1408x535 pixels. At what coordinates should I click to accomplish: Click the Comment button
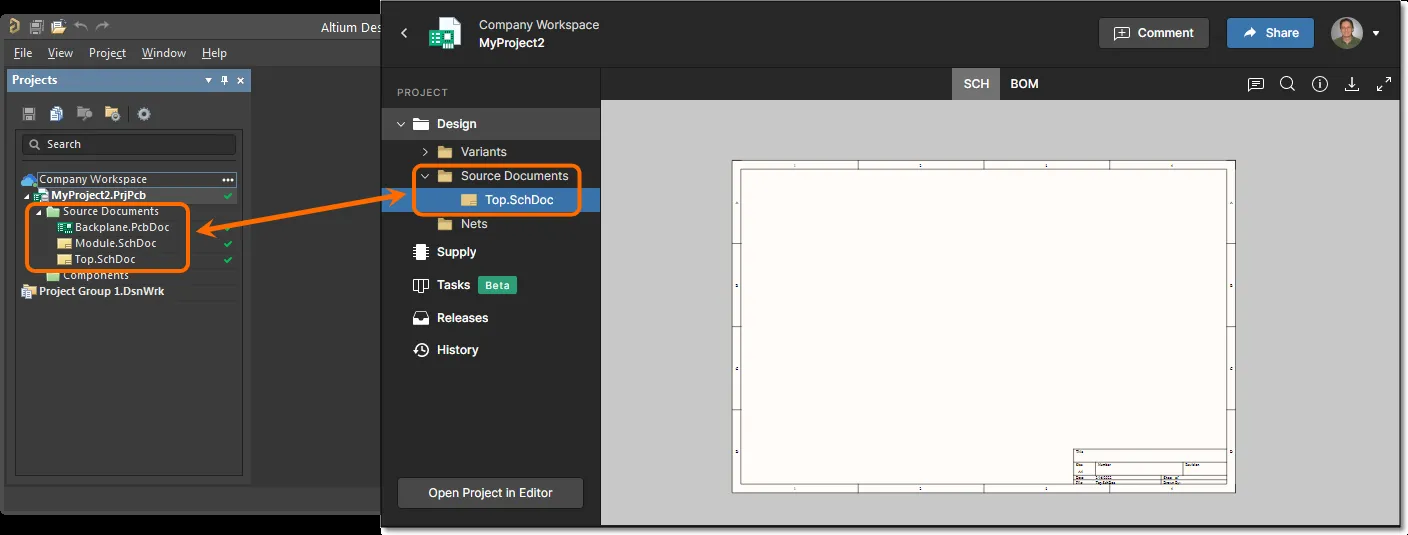tap(1153, 33)
